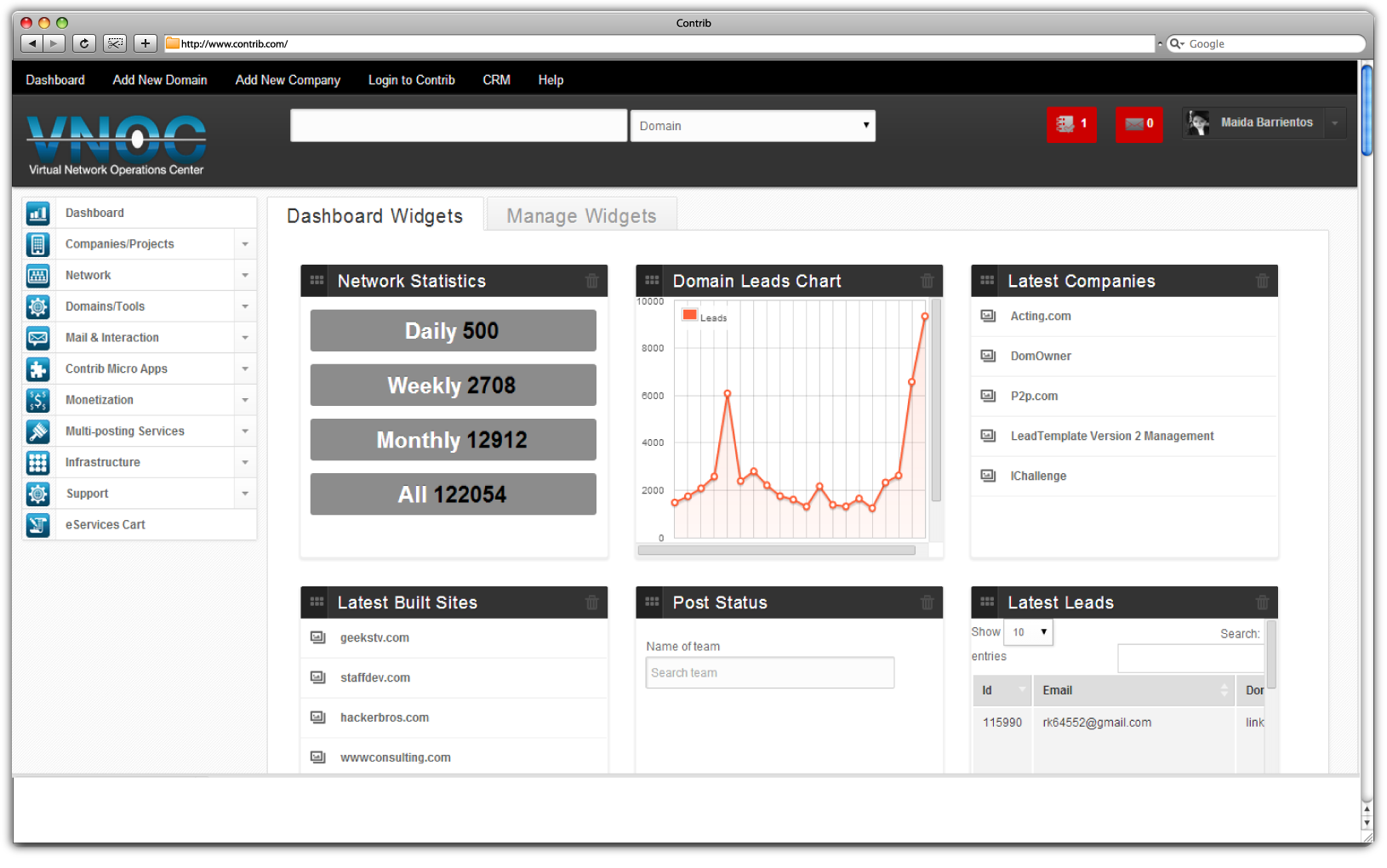1387x868 pixels.
Task: Click the Network Statistics grid handle icon
Action: pos(317,280)
